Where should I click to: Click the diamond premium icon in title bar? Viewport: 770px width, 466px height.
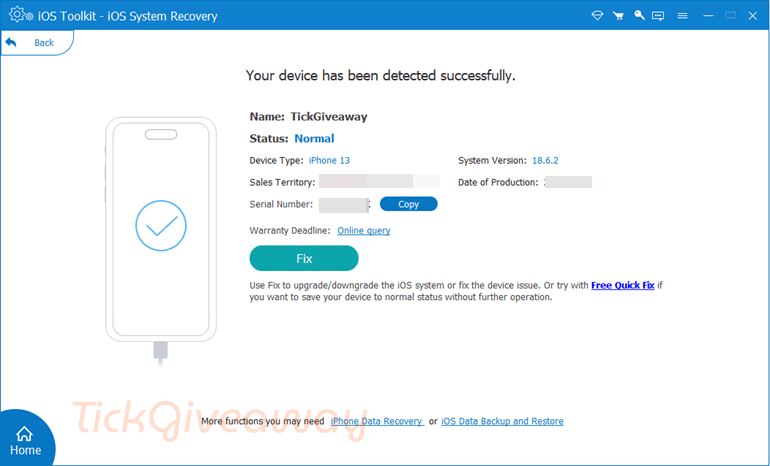click(x=597, y=16)
